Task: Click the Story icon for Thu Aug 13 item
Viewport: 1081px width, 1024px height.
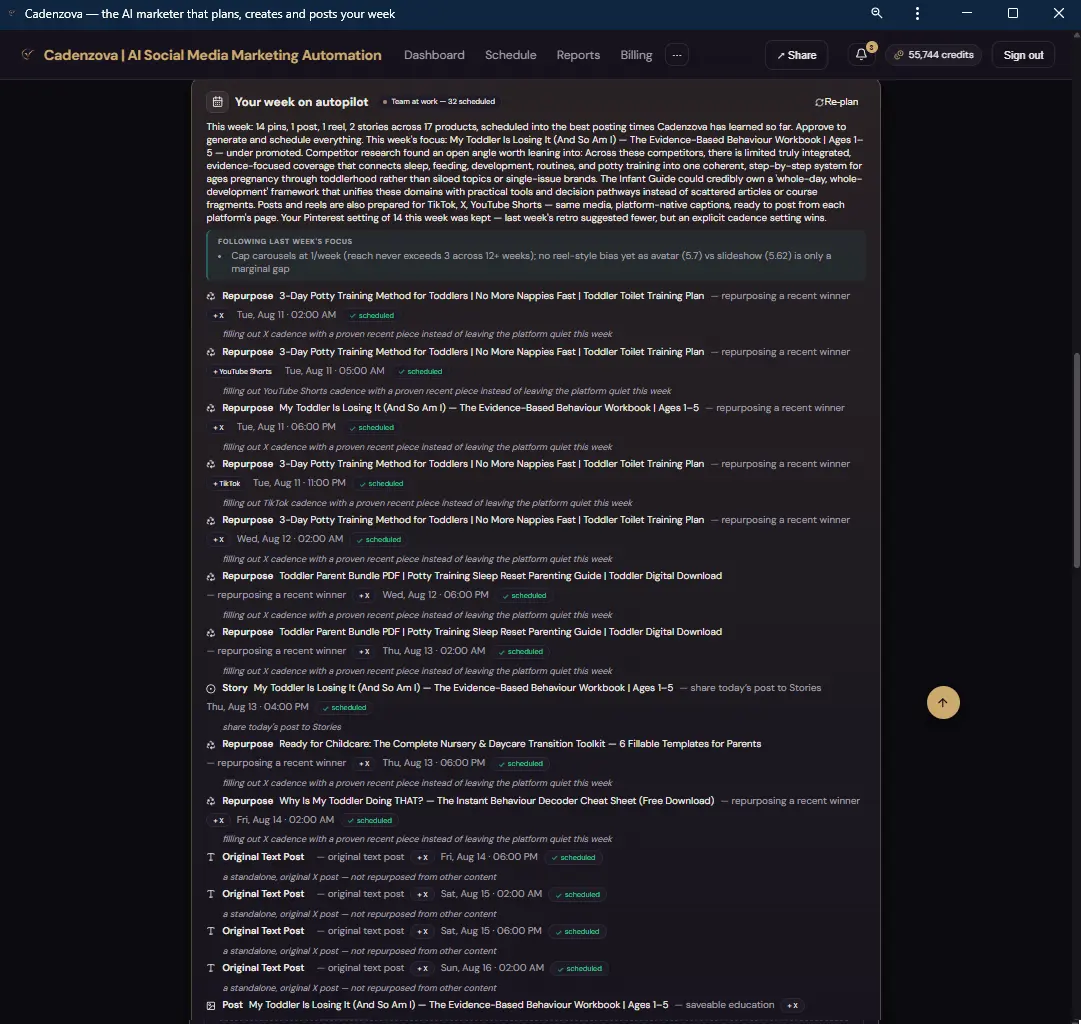Action: [211, 688]
